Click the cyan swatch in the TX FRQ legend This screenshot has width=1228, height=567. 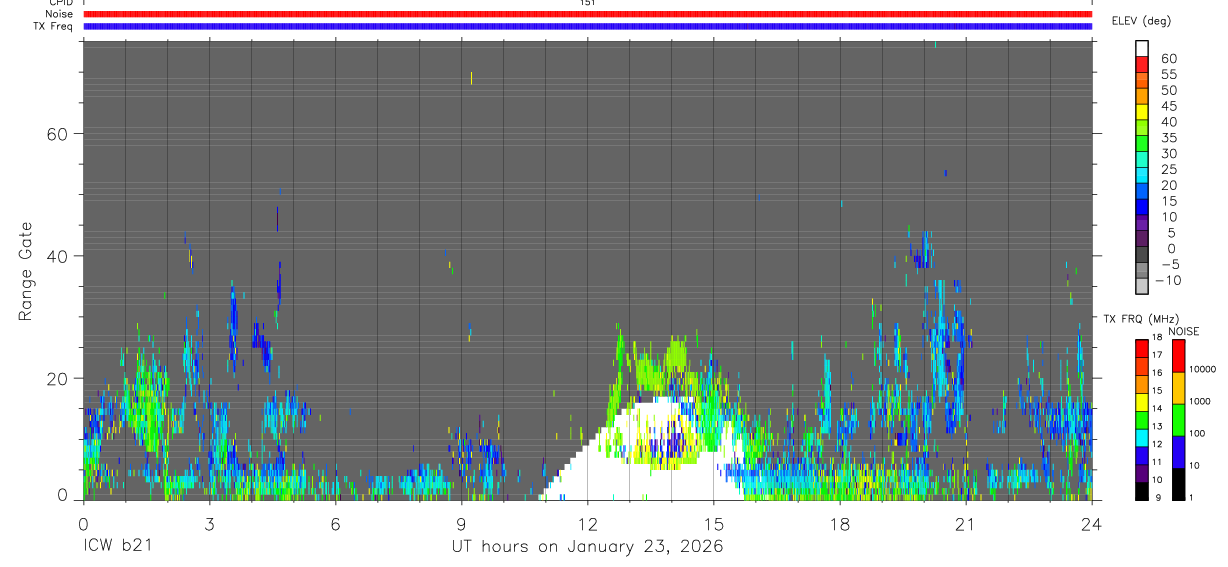[1141, 437]
